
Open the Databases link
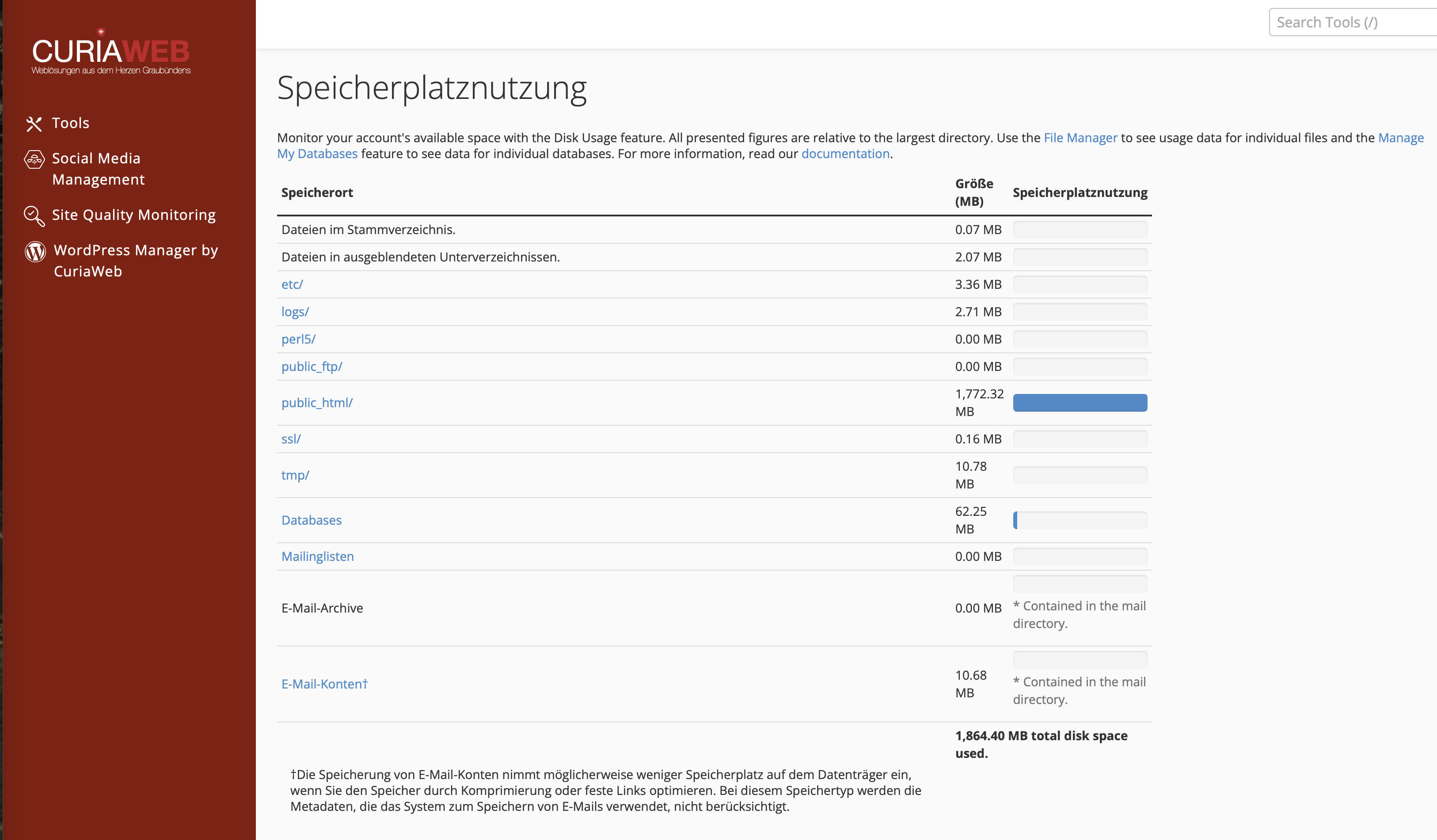(x=312, y=520)
